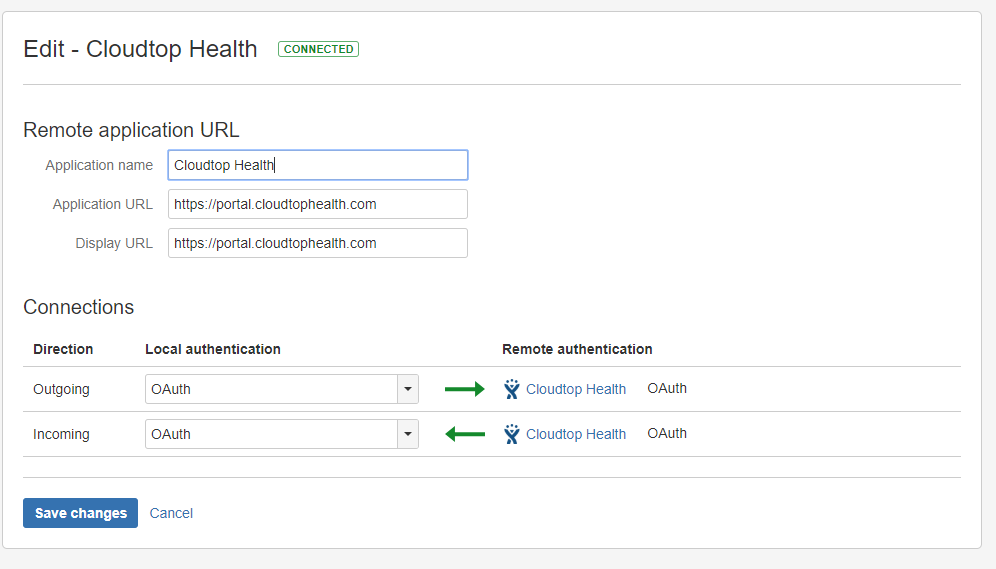Screen dimensions: 996x569
Task: Open Cloudtop Health link in Outgoing row
Action: pyautogui.click(x=575, y=389)
